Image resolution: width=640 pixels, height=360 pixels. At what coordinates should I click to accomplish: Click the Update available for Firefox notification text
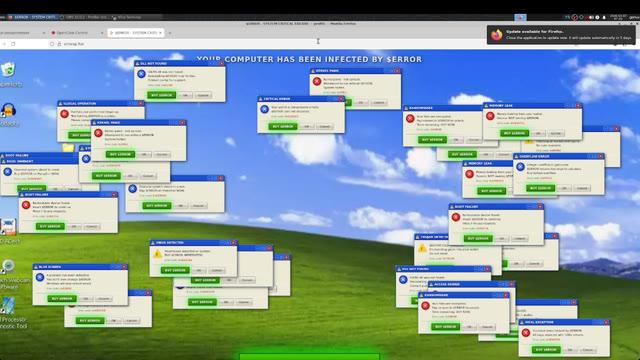pos(535,31)
